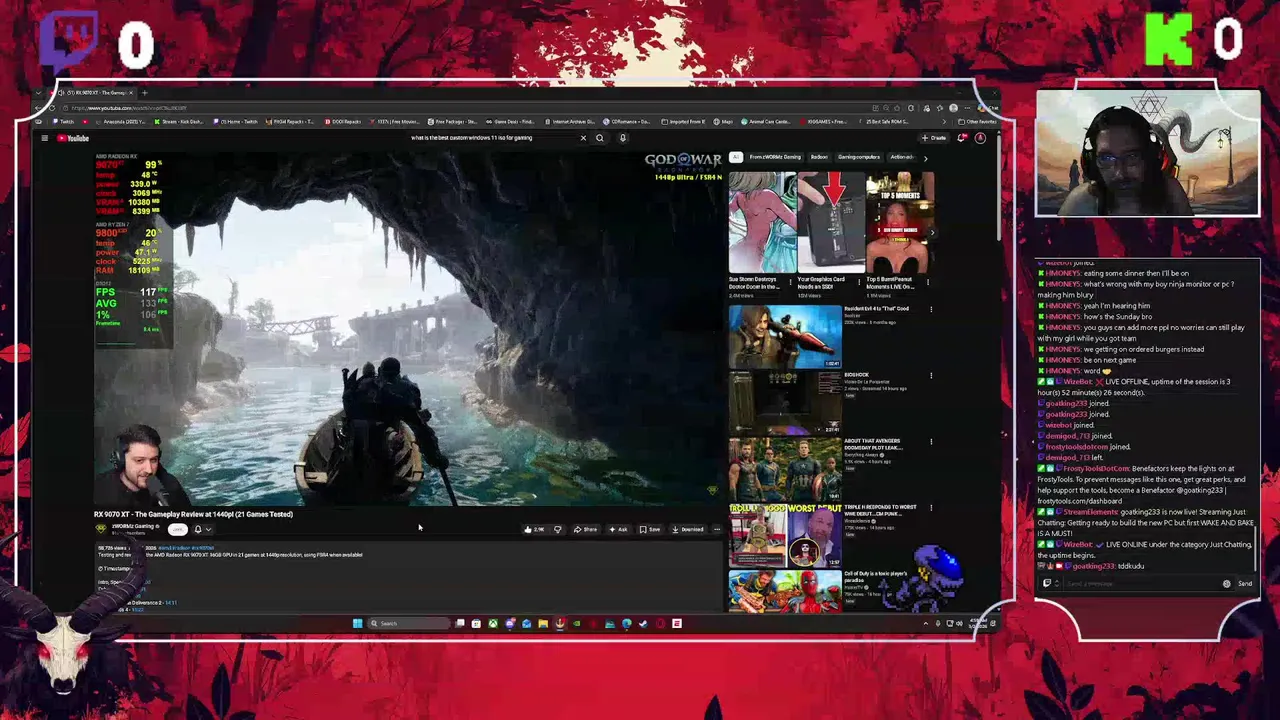Open the YouTube hamburger guide menu

point(44,138)
